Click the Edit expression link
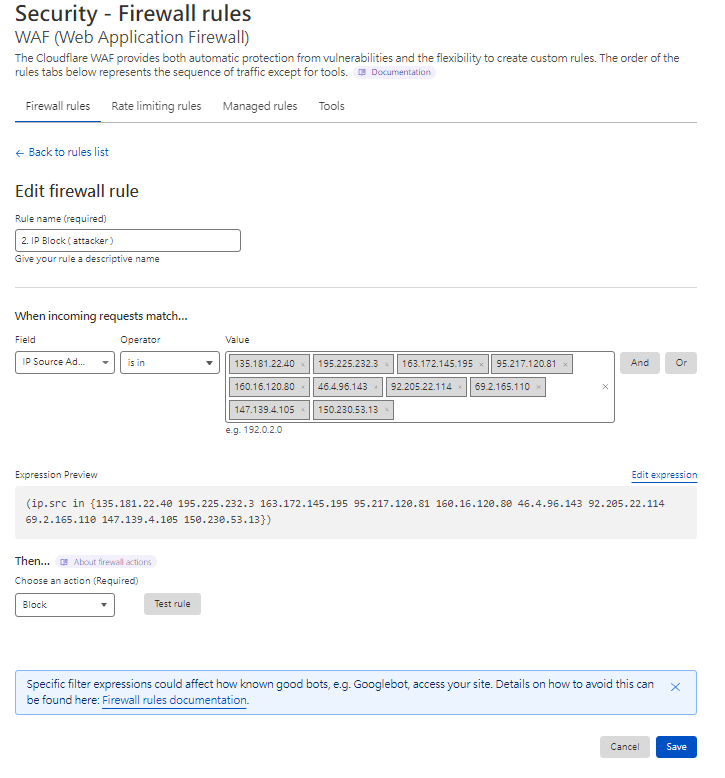 tap(664, 475)
